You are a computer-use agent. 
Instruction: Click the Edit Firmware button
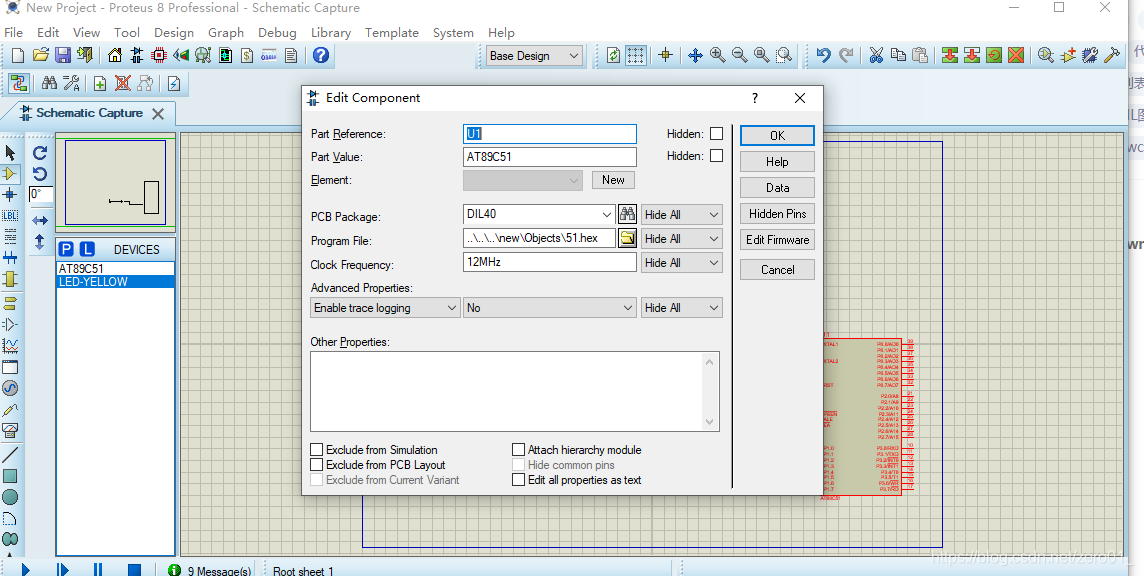tap(777, 239)
